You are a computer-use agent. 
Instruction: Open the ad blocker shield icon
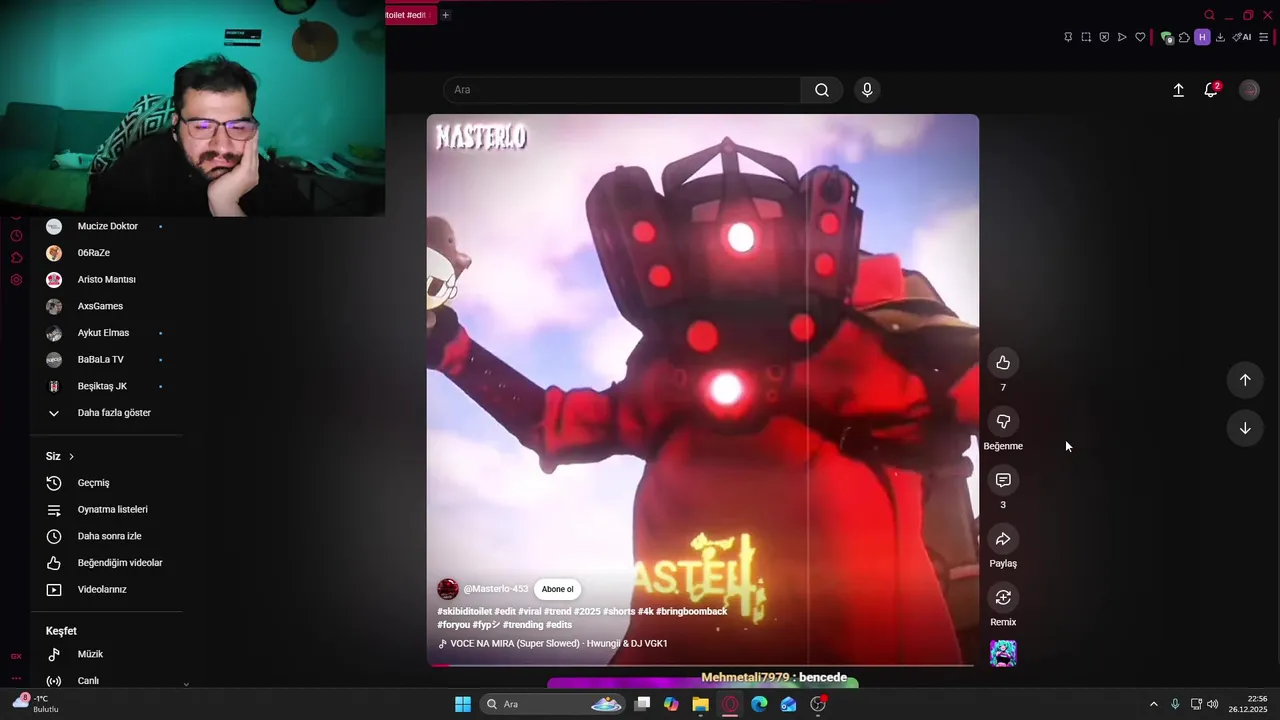pyautogui.click(x=1104, y=37)
